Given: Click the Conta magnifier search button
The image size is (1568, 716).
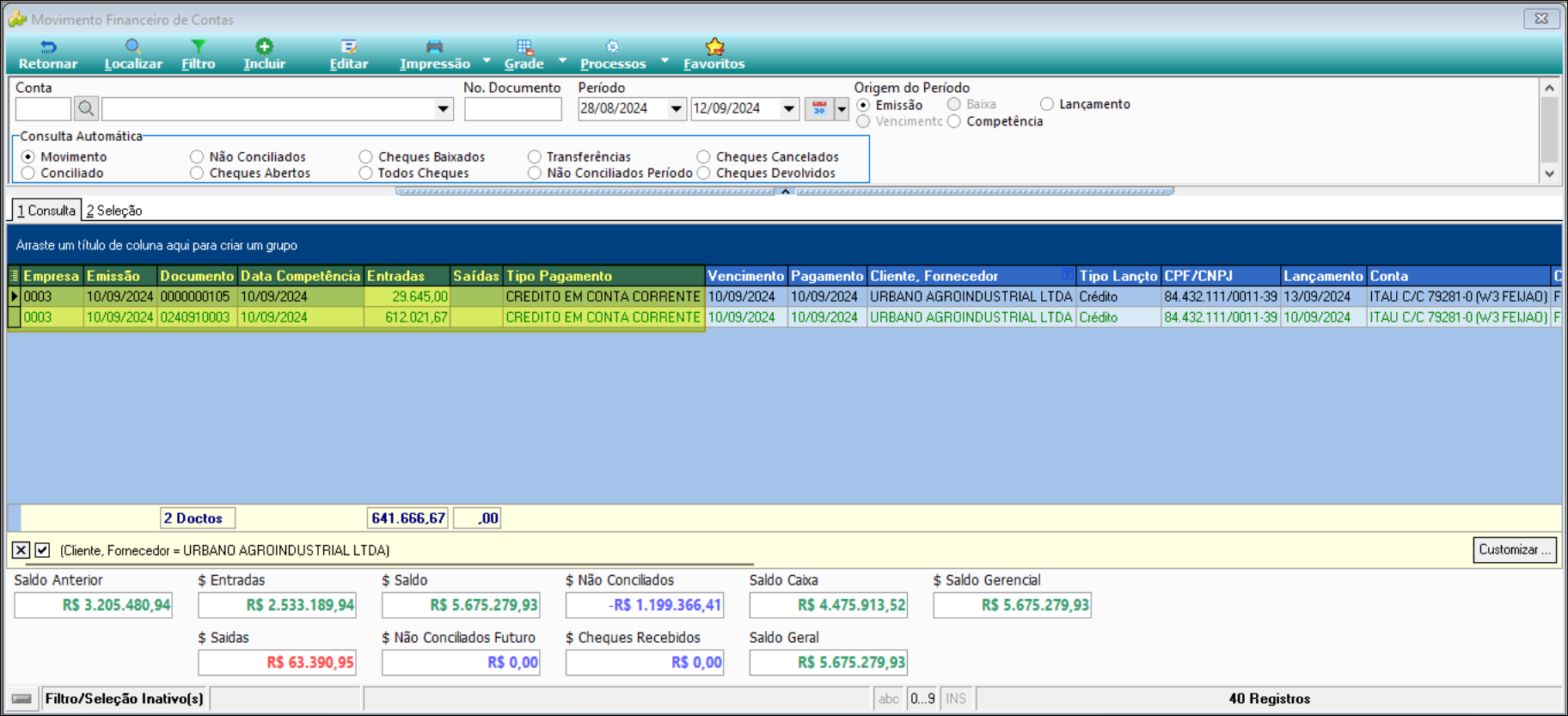Looking at the screenshot, I should (x=86, y=108).
